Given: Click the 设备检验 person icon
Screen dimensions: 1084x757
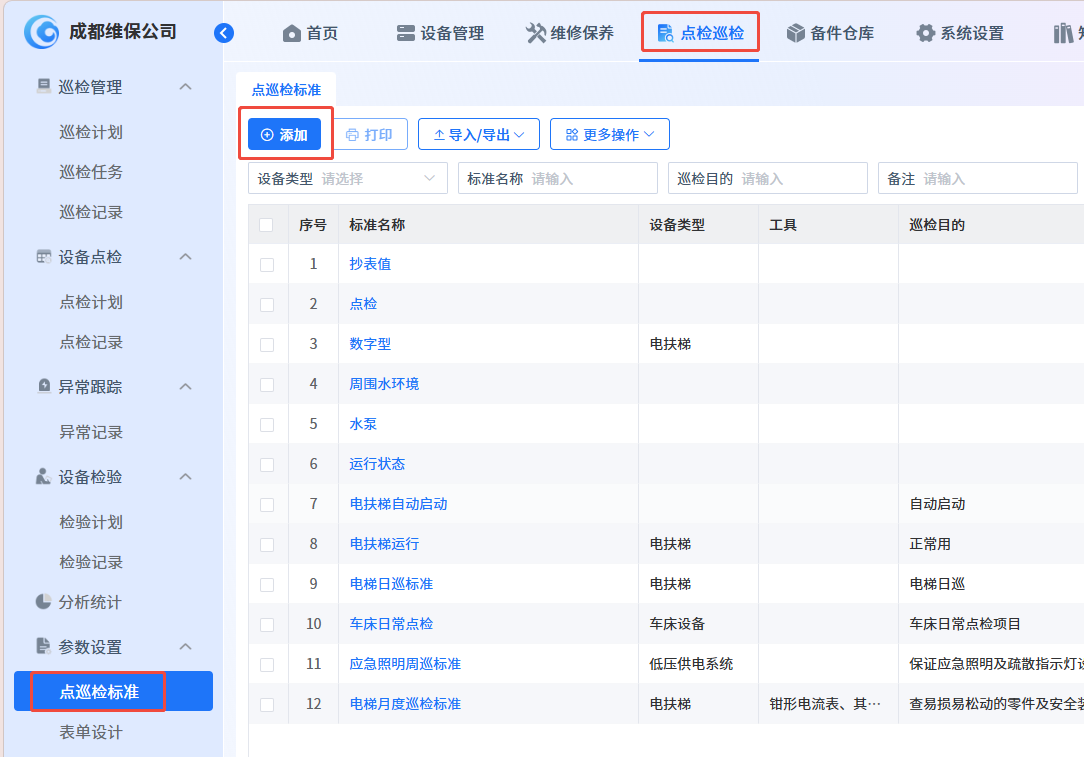Looking at the screenshot, I should pos(44,476).
